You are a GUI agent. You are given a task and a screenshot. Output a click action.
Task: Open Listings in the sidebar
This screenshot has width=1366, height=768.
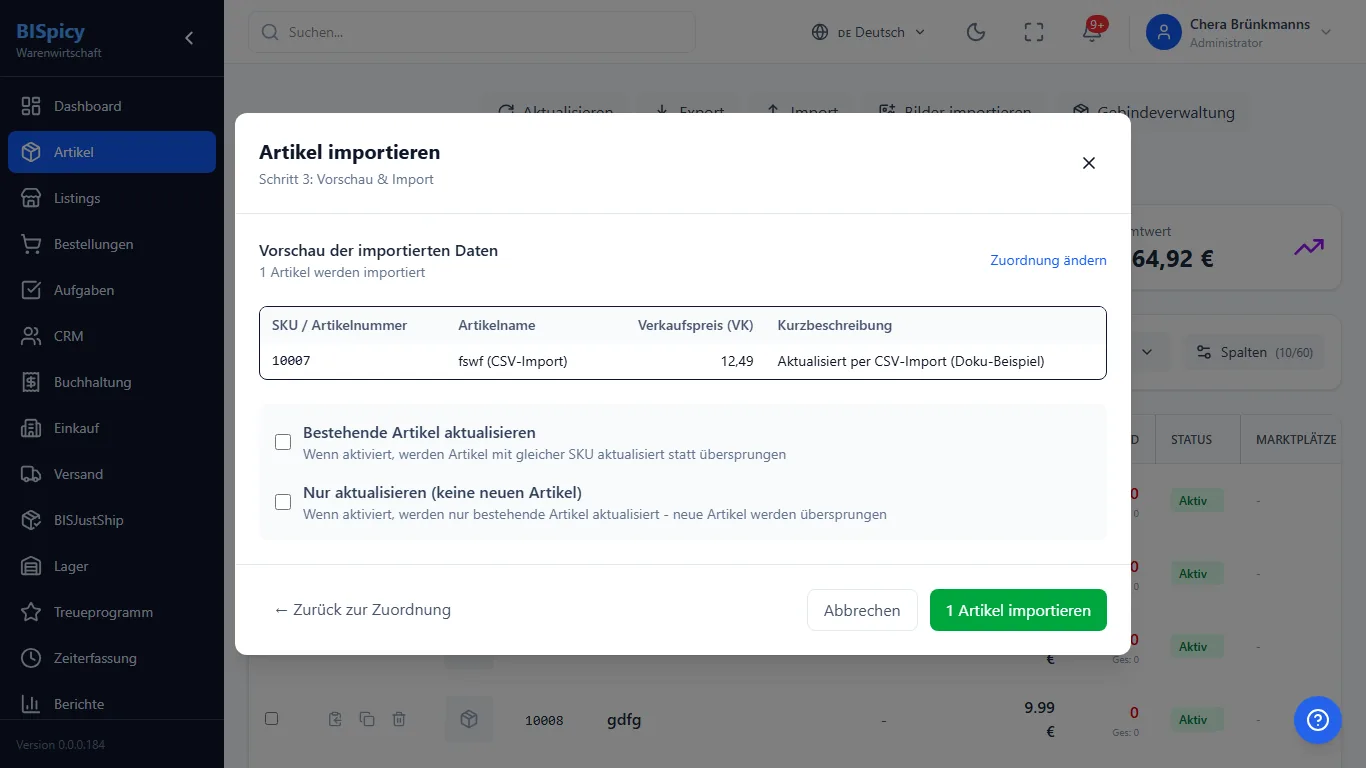112,198
